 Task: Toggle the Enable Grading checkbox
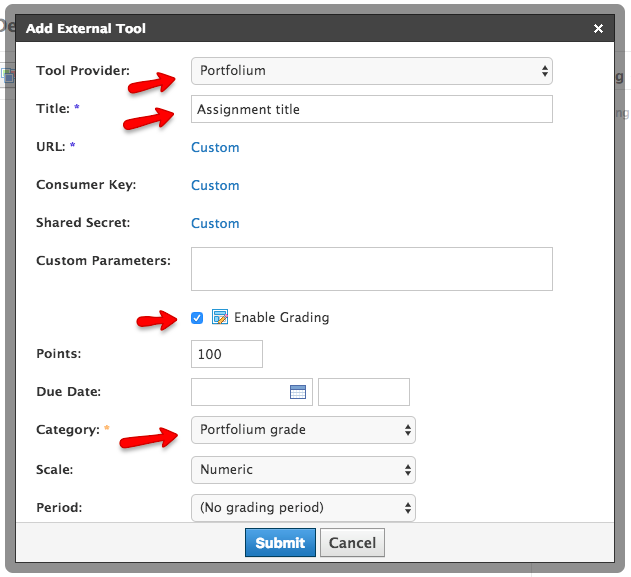click(x=197, y=318)
